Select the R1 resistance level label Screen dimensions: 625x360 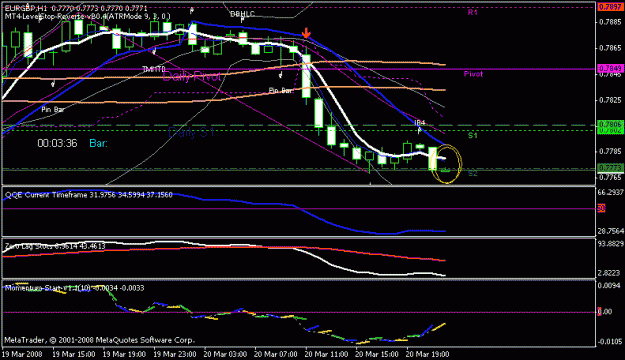click(472, 12)
